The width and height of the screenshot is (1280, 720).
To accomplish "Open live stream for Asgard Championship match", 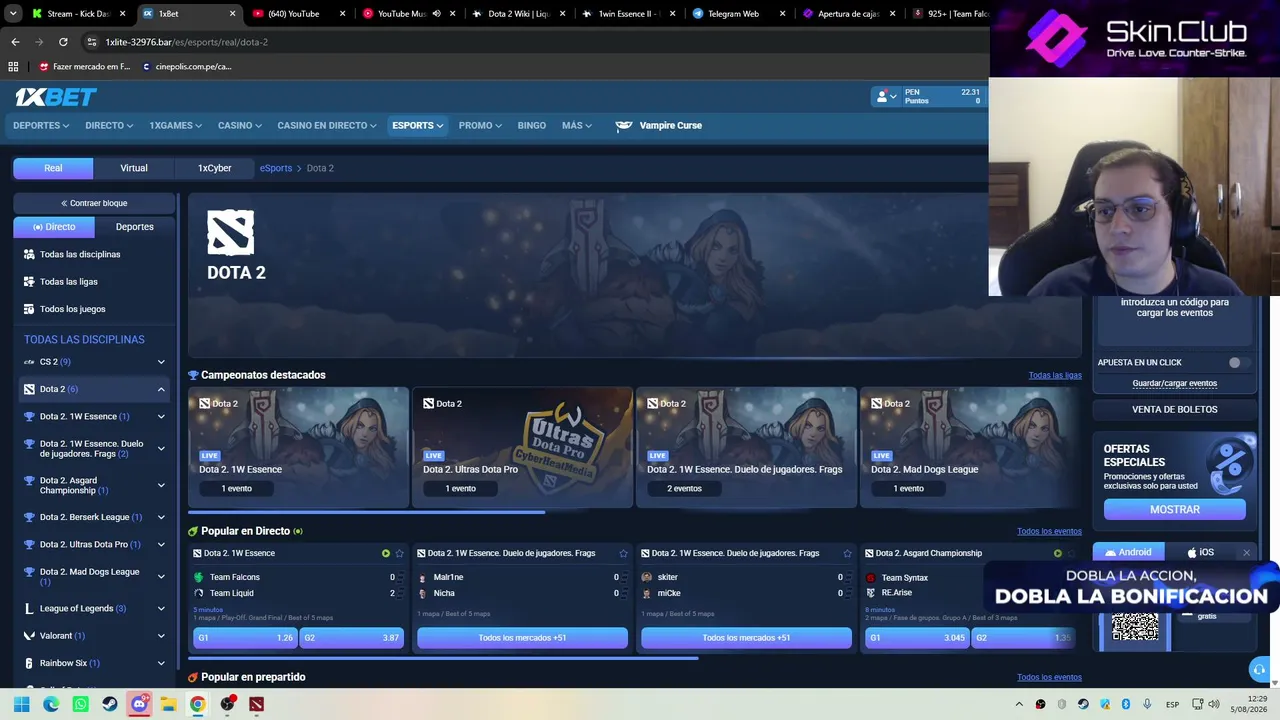I will [1057, 553].
